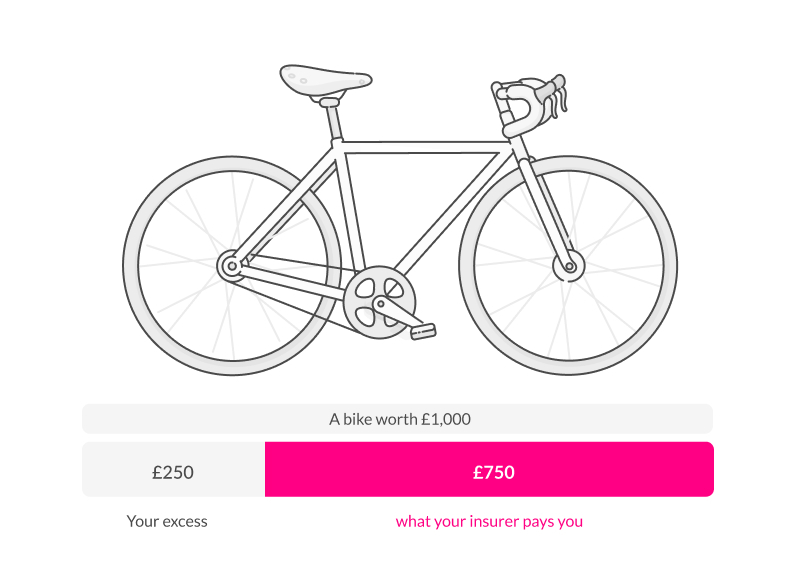This screenshot has width=800, height=572.
Task: Click the bike pedal
Action: click(423, 329)
